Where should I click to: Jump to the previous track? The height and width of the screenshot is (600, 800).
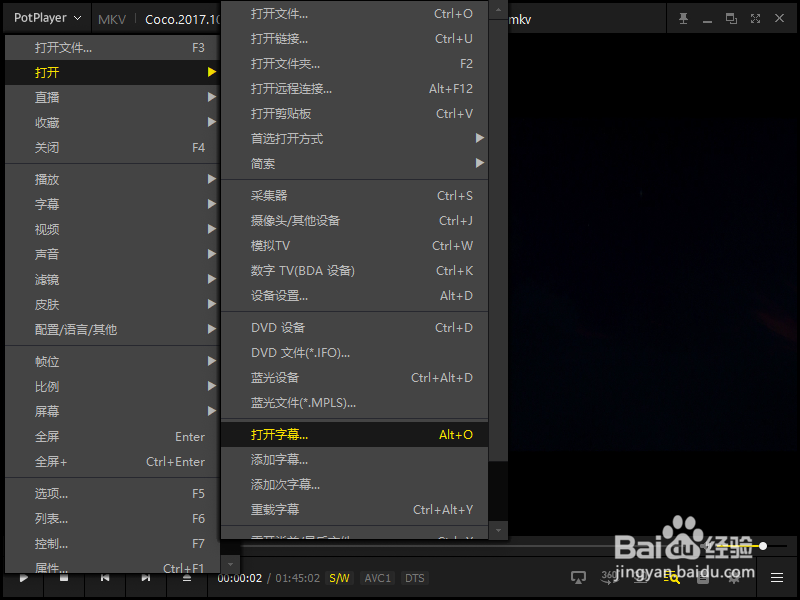click(105, 578)
